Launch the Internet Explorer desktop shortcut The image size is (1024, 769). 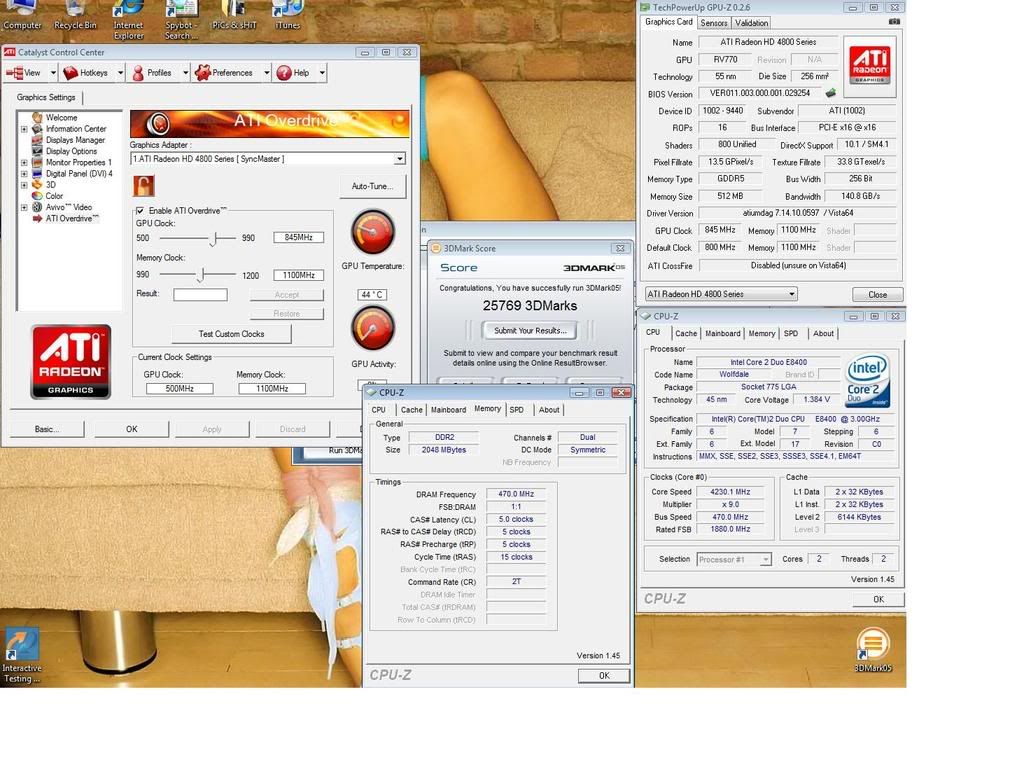click(x=129, y=20)
